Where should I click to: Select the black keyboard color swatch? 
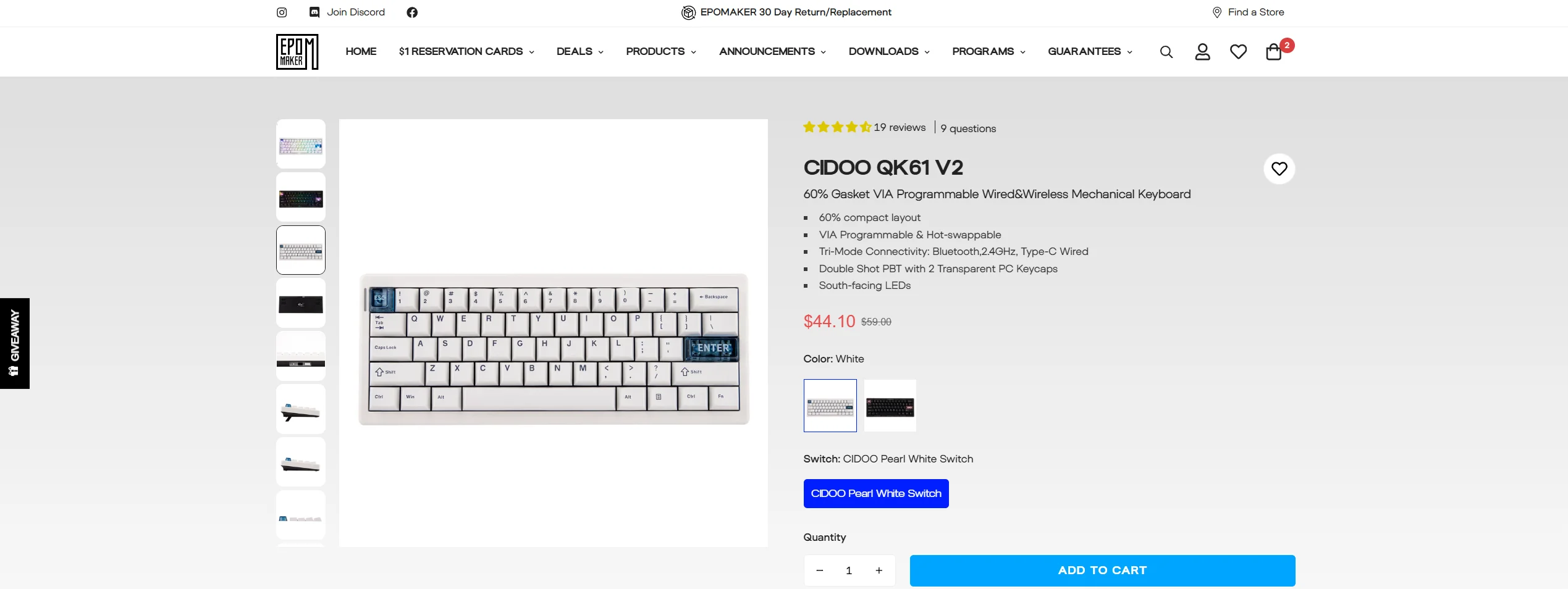coord(890,406)
